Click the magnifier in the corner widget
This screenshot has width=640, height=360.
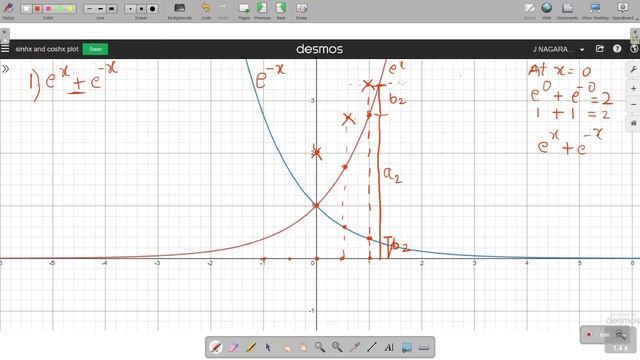pyautogui.click(x=620, y=334)
